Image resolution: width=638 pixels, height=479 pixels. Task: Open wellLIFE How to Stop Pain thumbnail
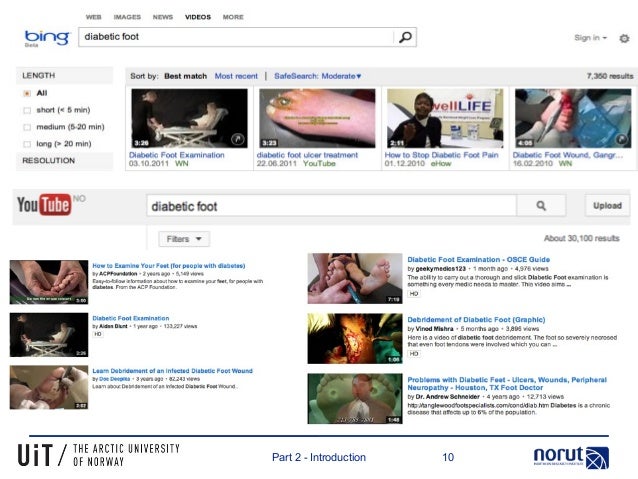pyautogui.click(x=445, y=118)
